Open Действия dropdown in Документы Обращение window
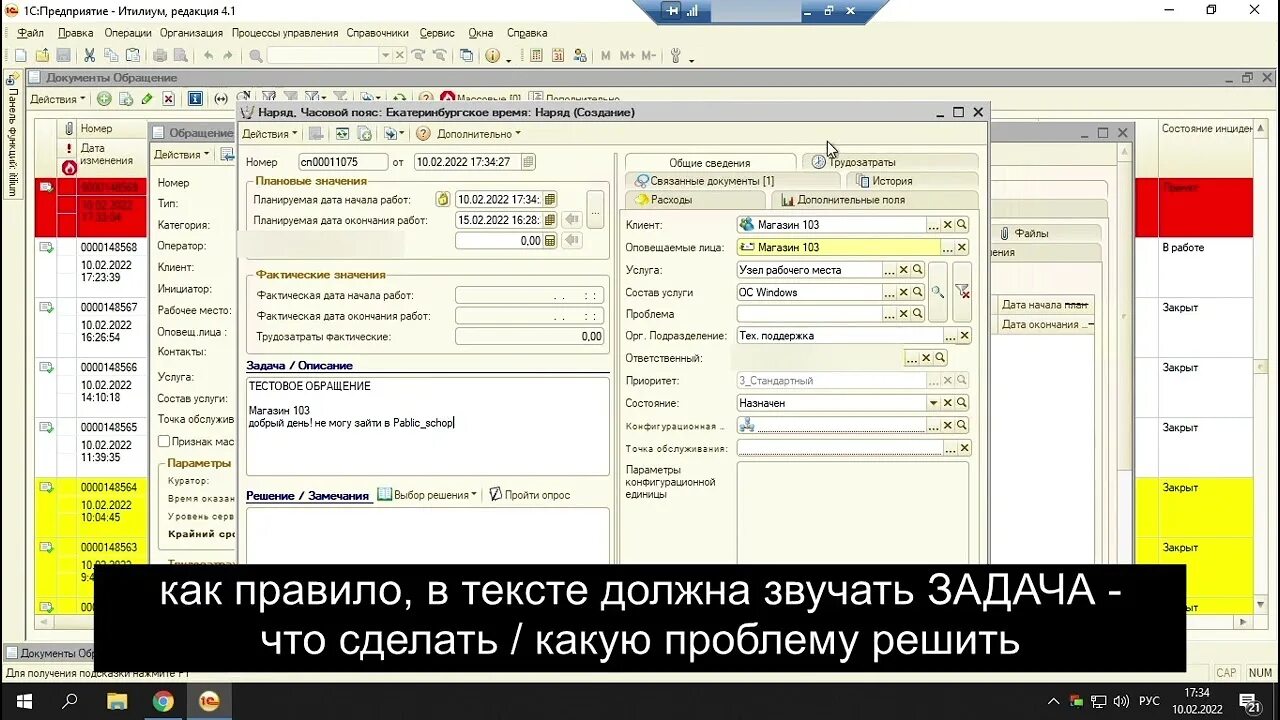This screenshot has width=1280, height=720. tap(58, 99)
